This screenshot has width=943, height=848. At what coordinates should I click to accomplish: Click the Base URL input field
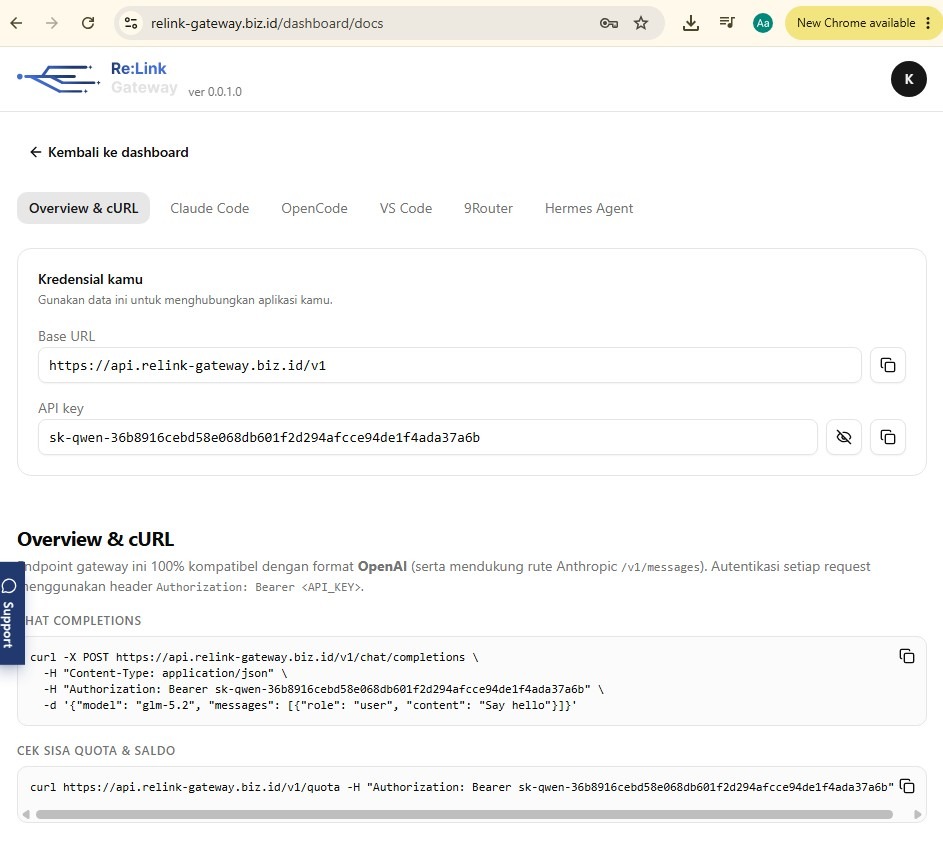[449, 365]
